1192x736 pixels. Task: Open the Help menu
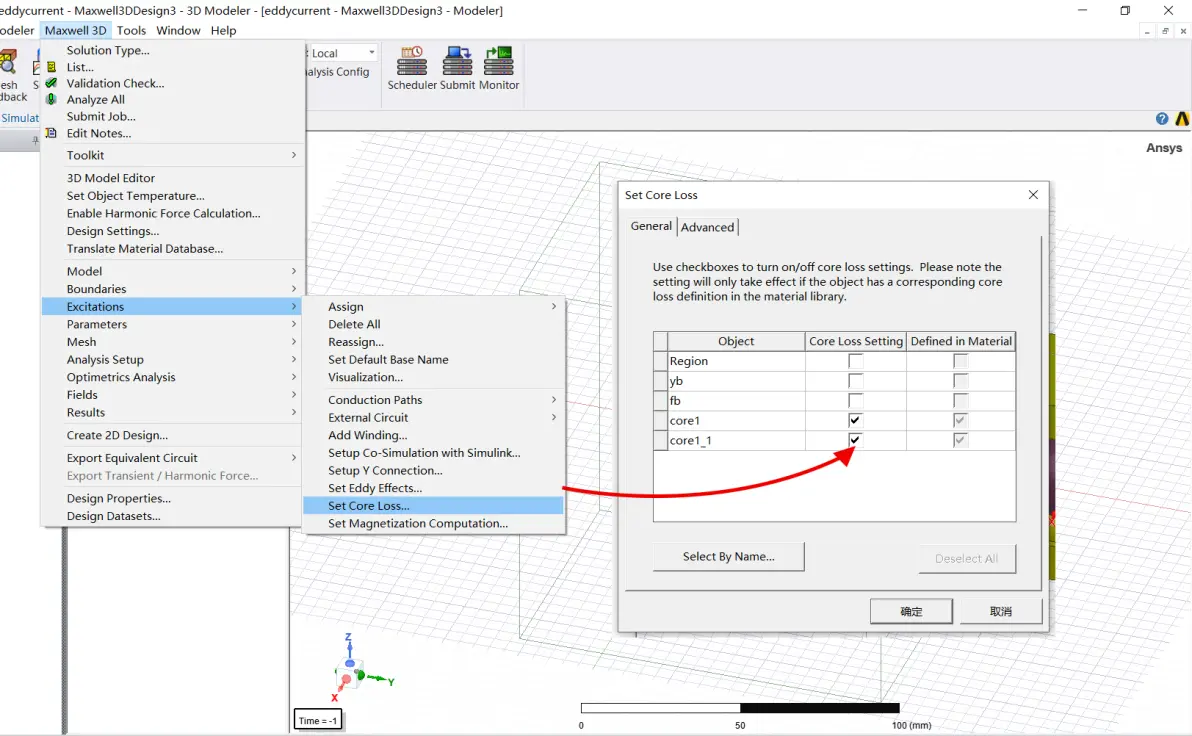pyautogui.click(x=224, y=30)
